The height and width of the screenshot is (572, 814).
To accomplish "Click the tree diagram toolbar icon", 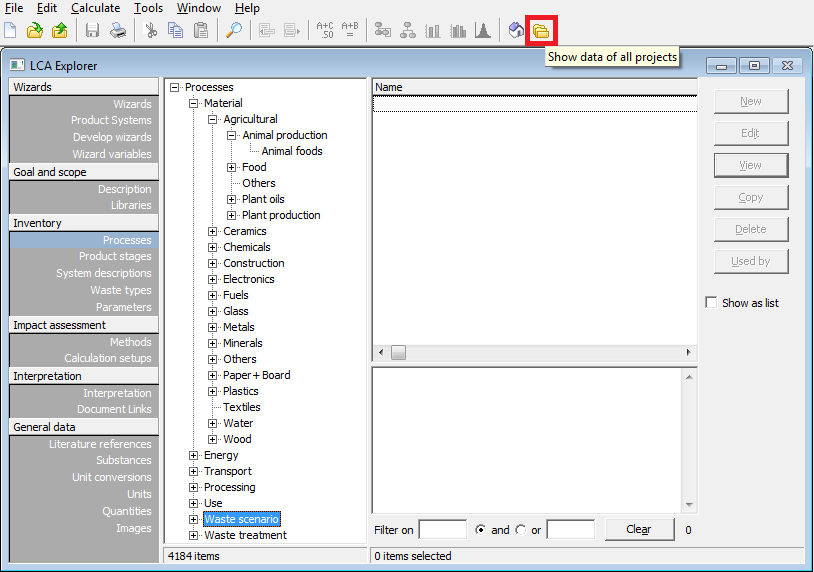I will click(408, 31).
